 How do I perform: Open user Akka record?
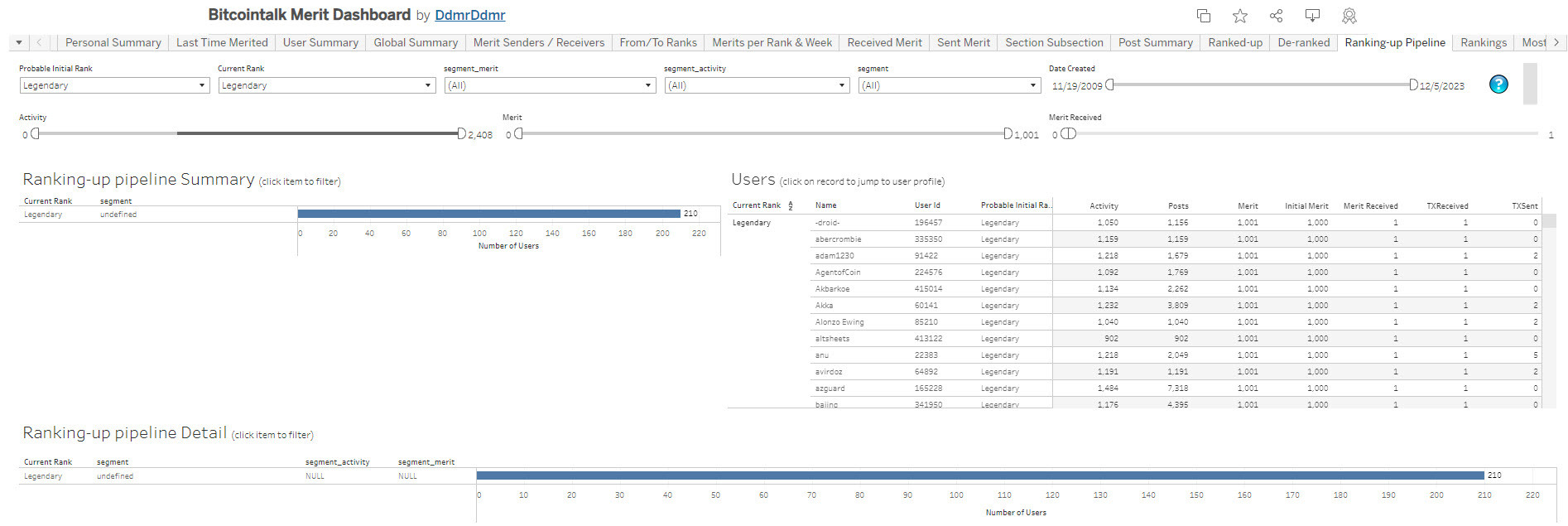click(x=1176, y=306)
